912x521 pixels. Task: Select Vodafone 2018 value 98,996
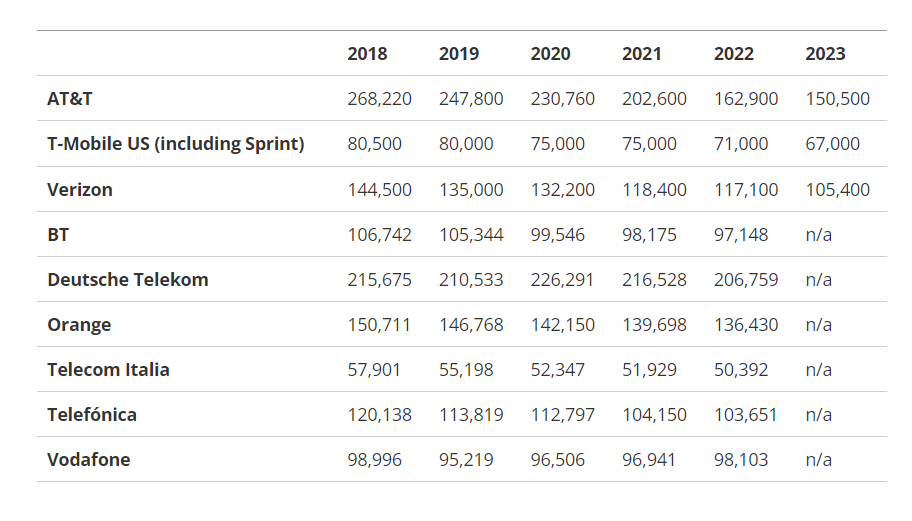375,460
